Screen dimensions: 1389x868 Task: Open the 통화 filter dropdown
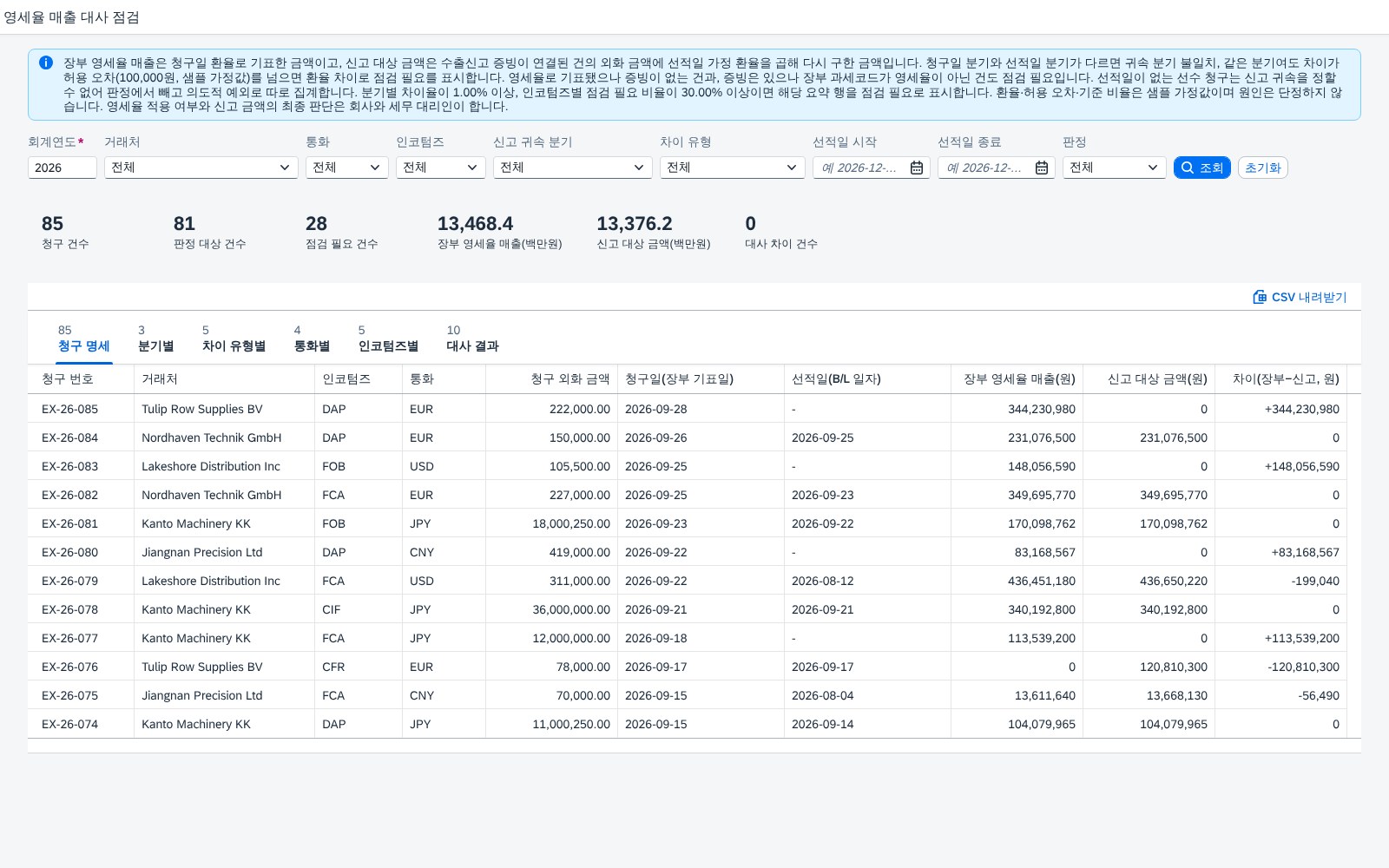click(x=347, y=168)
